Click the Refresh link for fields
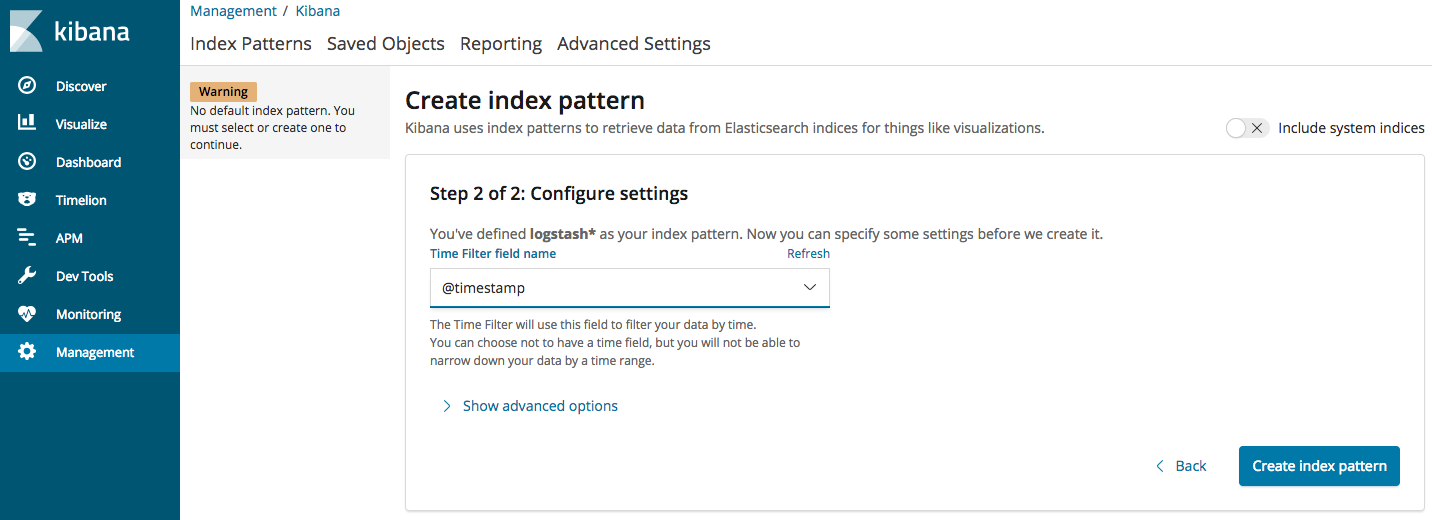This screenshot has width=1432, height=520. pos(808,254)
